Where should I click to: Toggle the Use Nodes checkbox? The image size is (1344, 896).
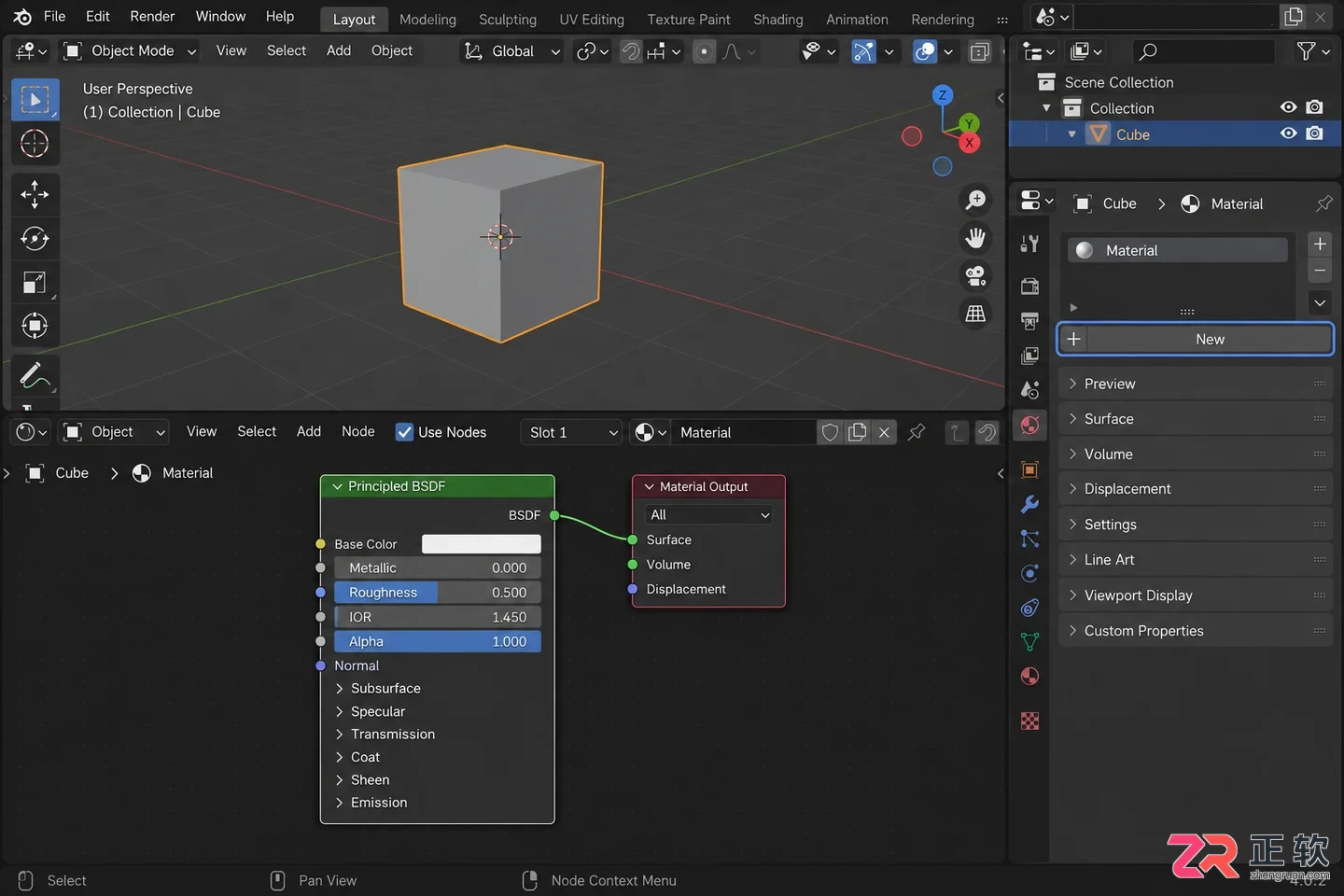coord(404,432)
